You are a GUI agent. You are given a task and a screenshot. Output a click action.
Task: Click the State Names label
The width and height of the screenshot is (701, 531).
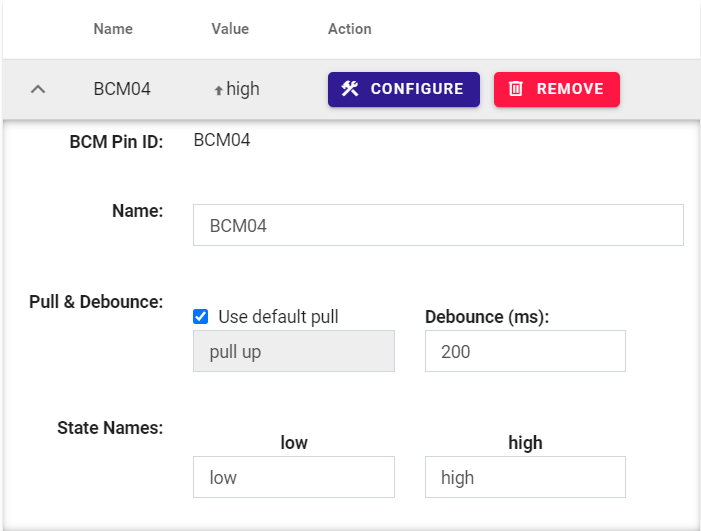tap(110, 428)
